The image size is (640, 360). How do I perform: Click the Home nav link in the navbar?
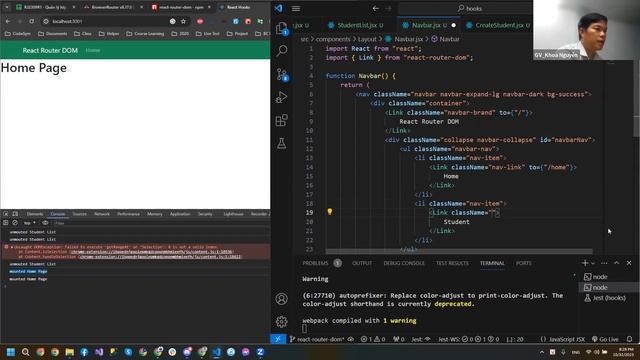click(93, 50)
